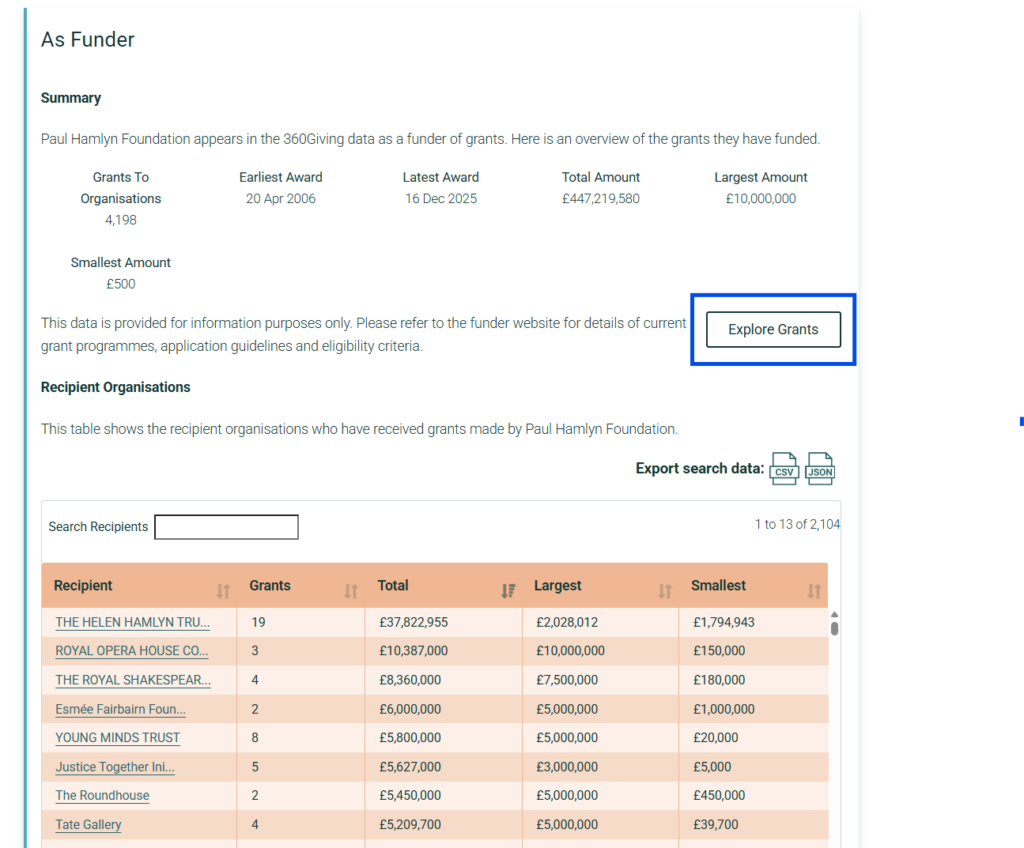Image resolution: width=1024 pixels, height=848 pixels.
Task: Export search data as JSON
Action: [x=820, y=468]
